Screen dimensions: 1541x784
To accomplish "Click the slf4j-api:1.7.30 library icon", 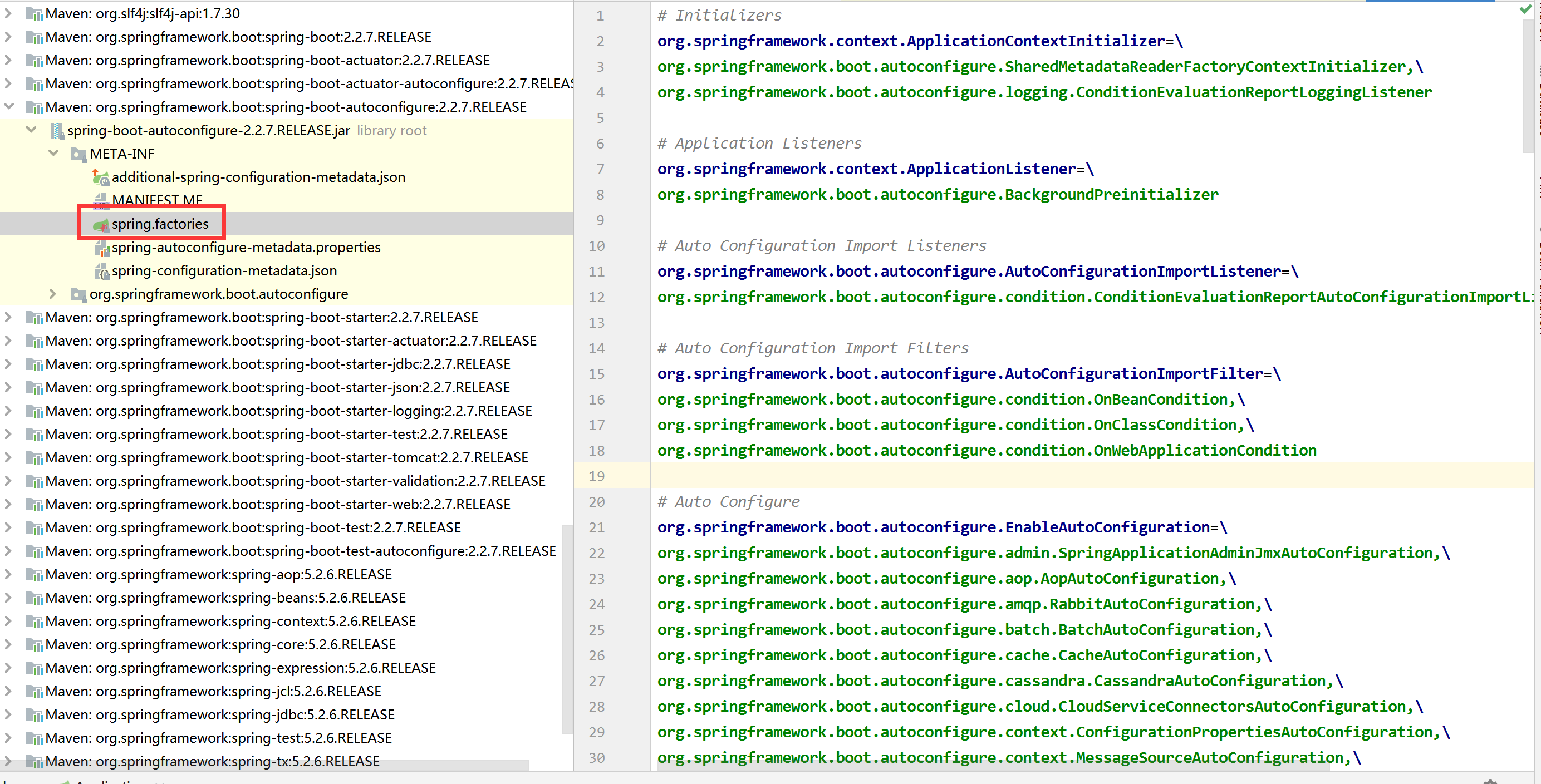I will coord(35,14).
